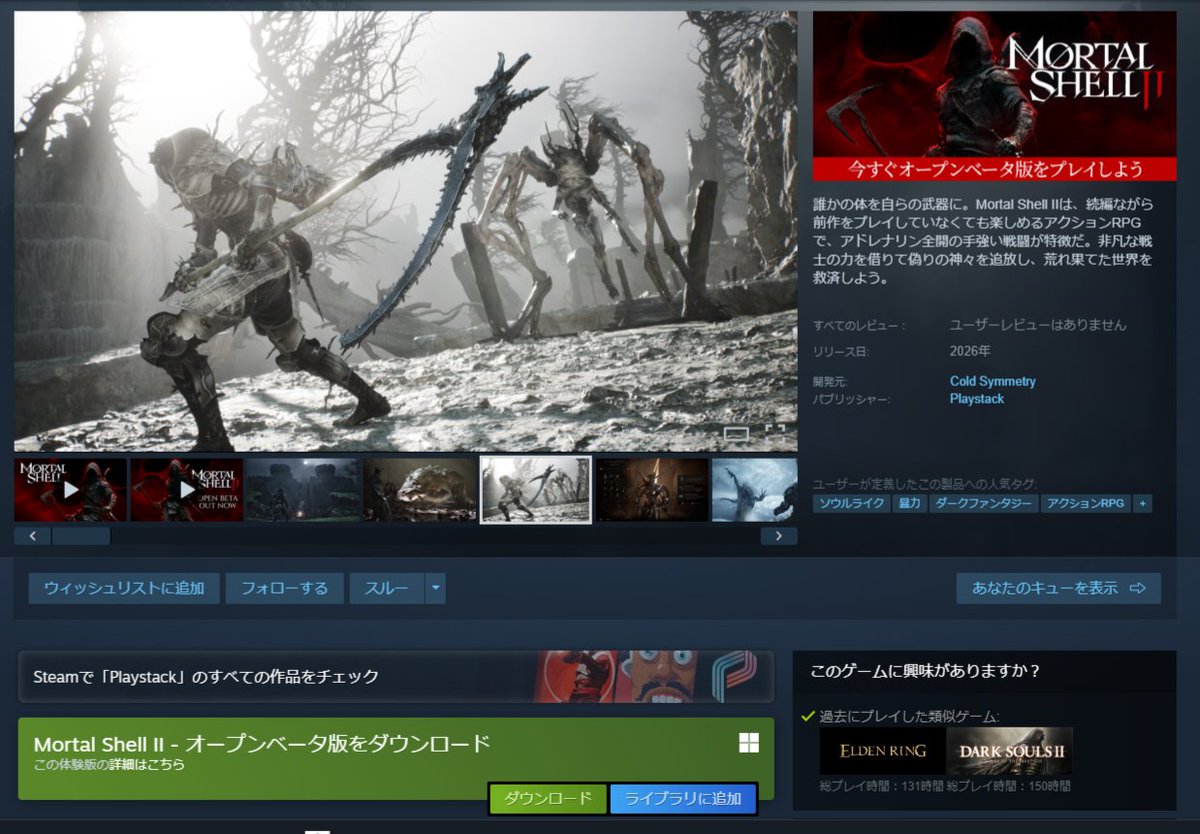Click the ユーザーレビューはありません review text

point(1038,325)
